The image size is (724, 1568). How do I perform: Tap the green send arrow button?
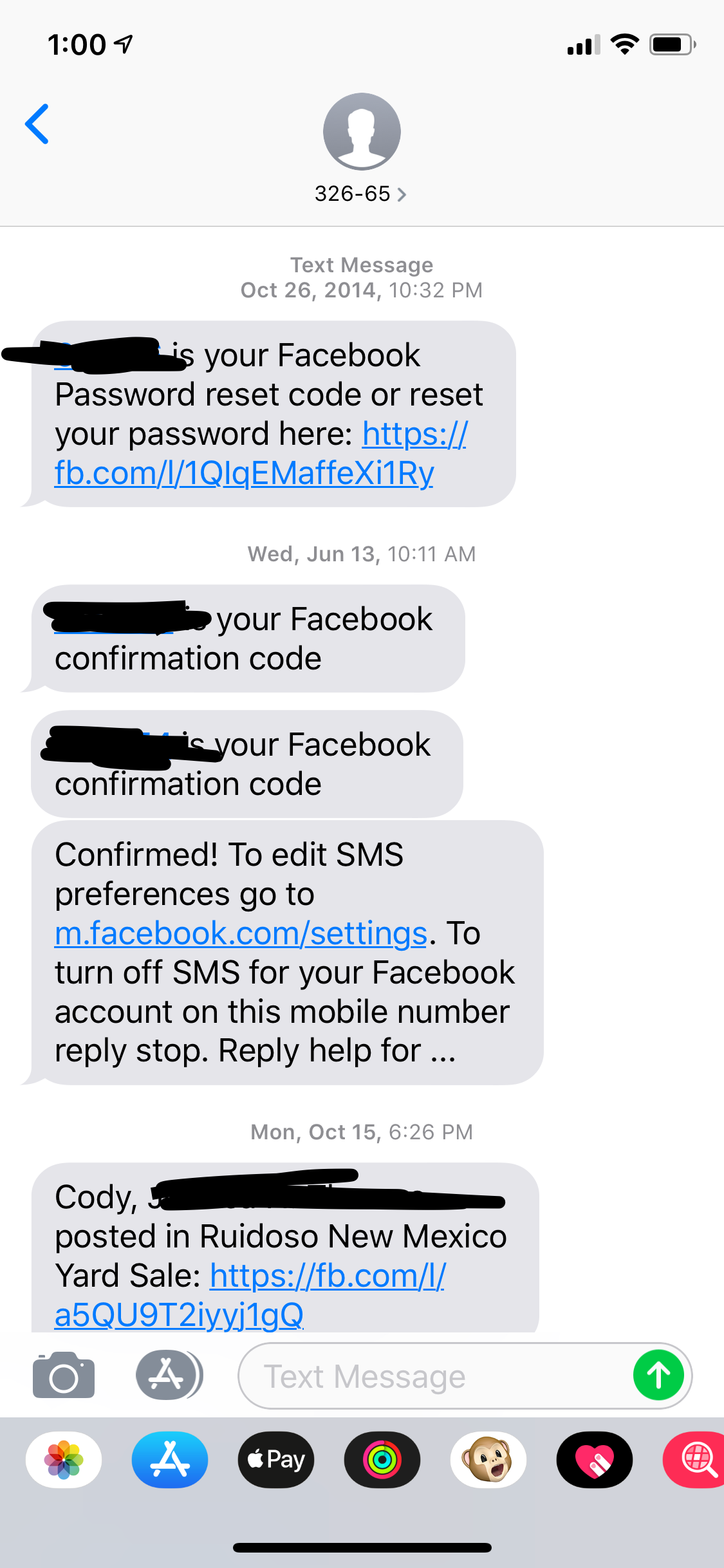pos(658,1376)
